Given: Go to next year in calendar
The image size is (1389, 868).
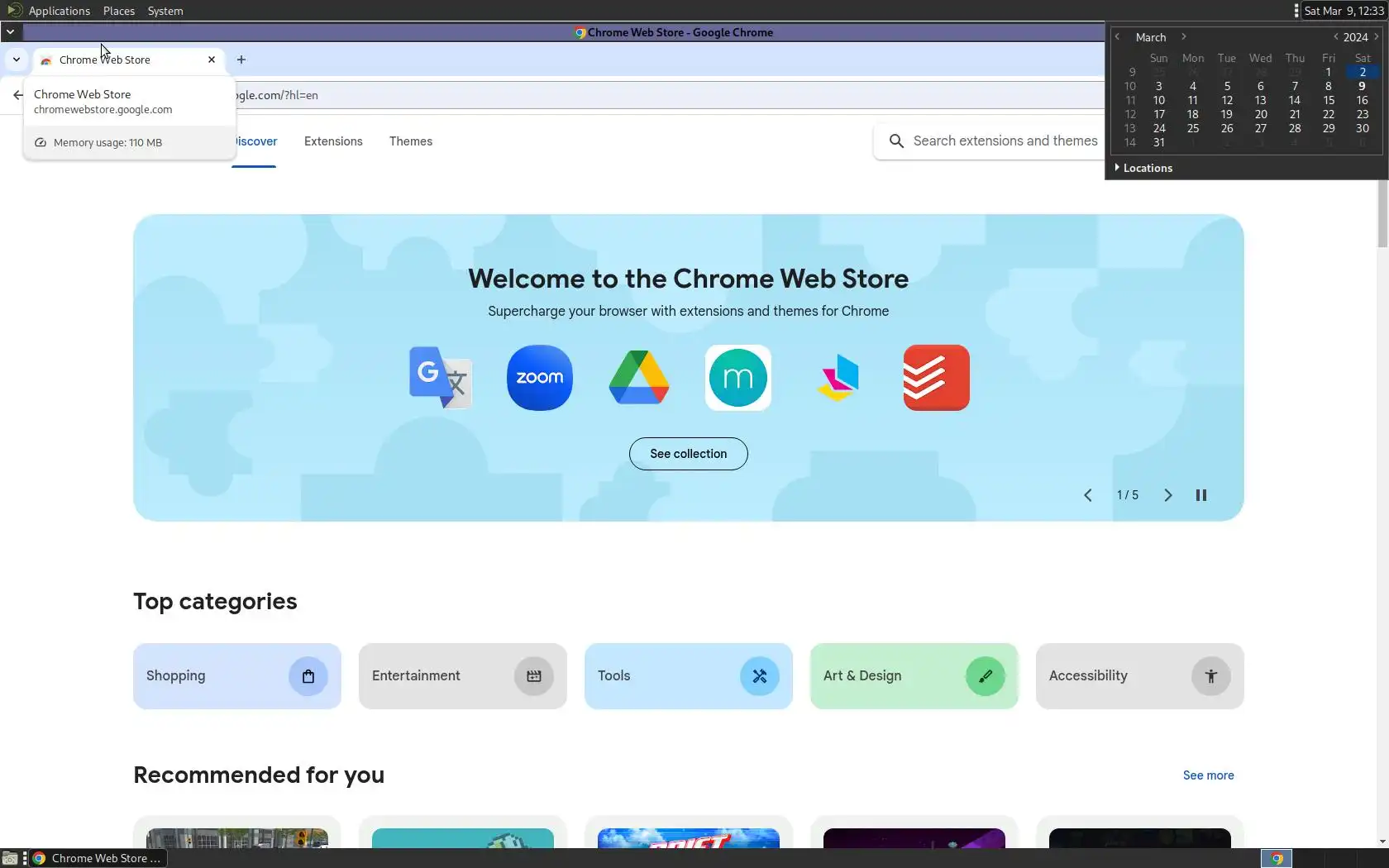Looking at the screenshot, I should 1377,37.
